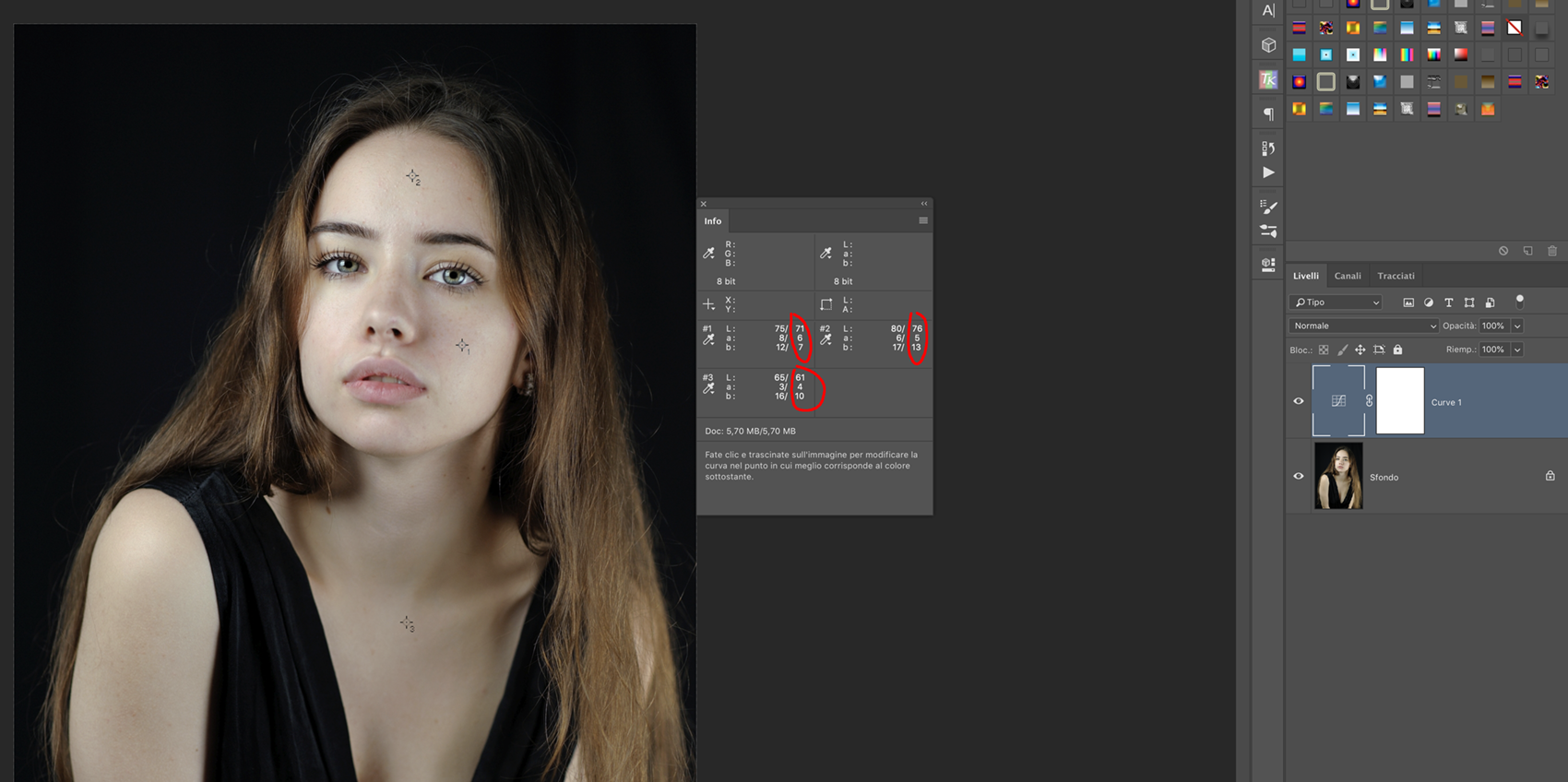Open the Tipo layer filter dropdown
Screen dimensions: 1568x782
click(x=1336, y=302)
